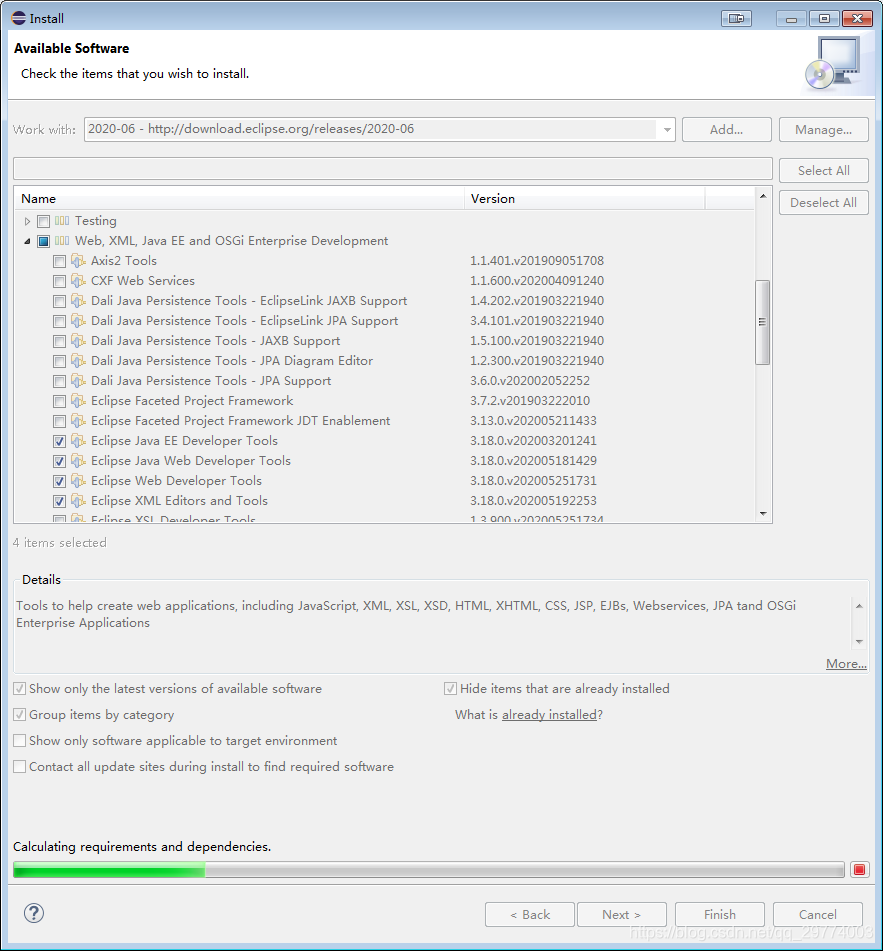
Task: Click the Add... button
Action: coord(727,130)
